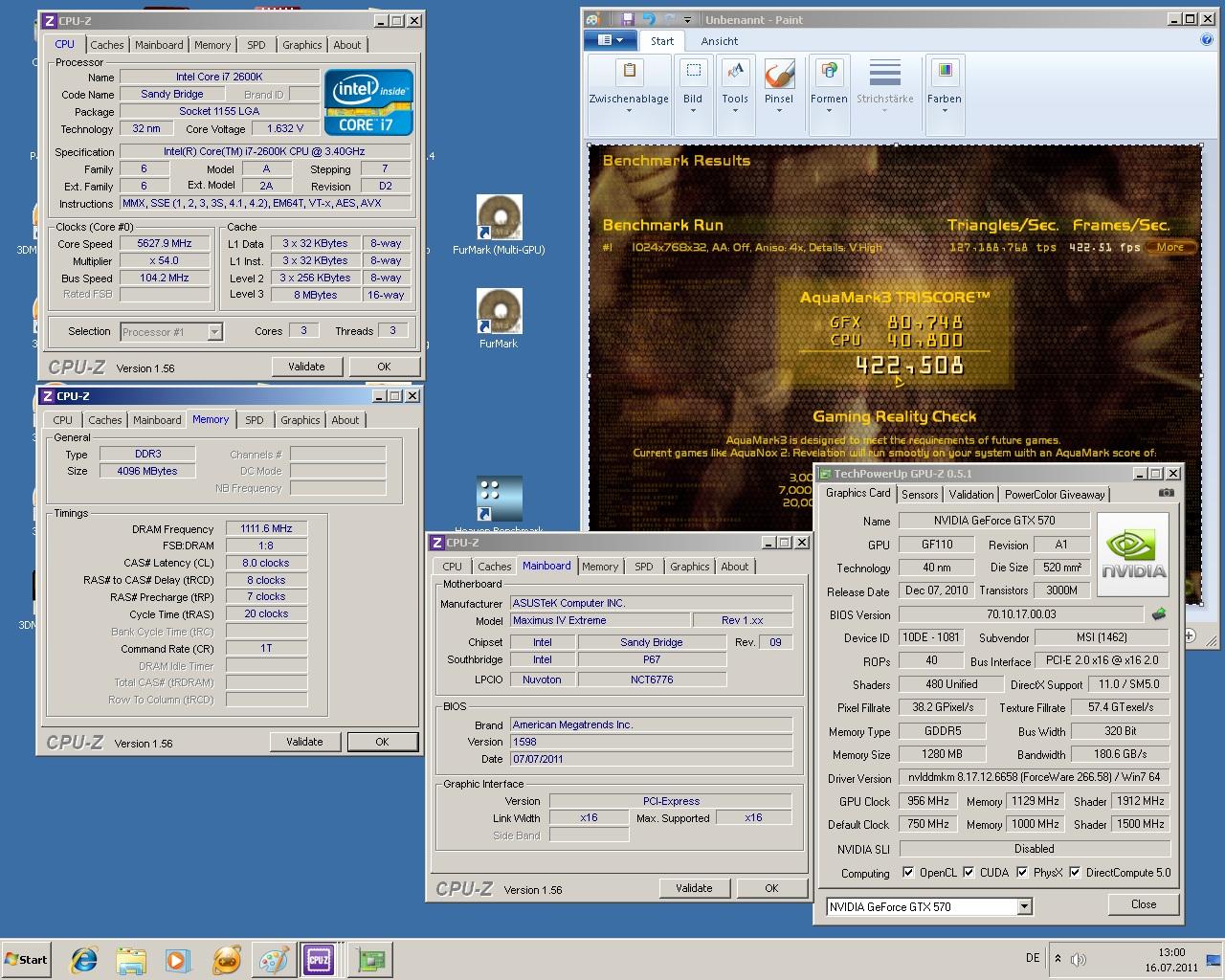
Task: Click the Processor #1 selection box in CPU-Z
Action: point(171,332)
